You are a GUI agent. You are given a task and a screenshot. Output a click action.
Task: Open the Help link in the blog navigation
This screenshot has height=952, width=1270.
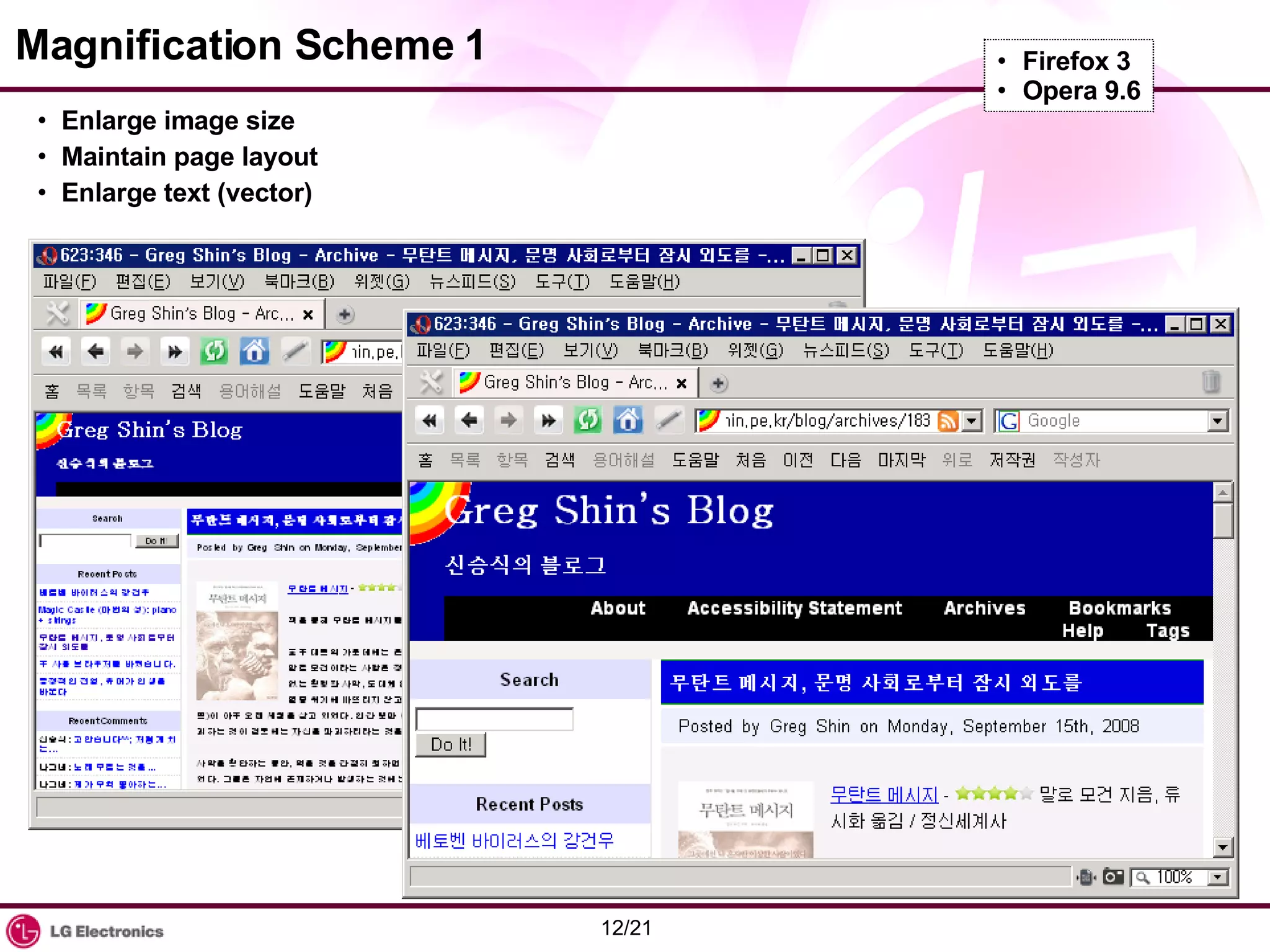click(1083, 631)
